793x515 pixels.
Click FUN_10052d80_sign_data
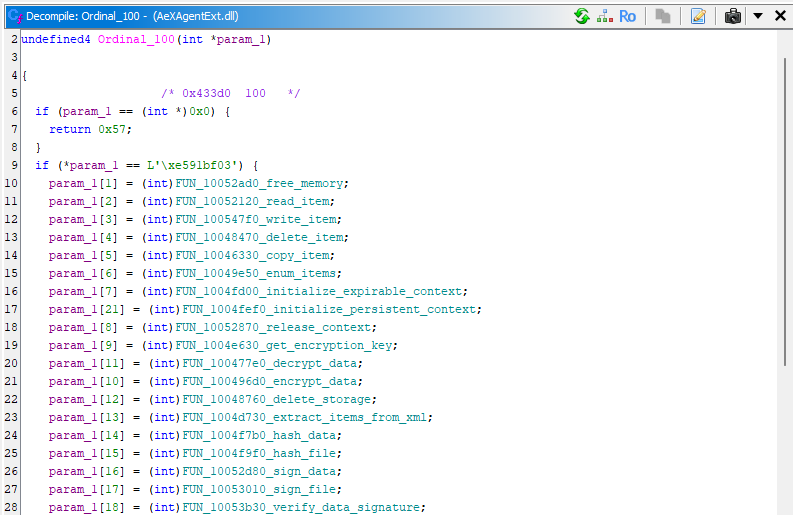point(260,471)
